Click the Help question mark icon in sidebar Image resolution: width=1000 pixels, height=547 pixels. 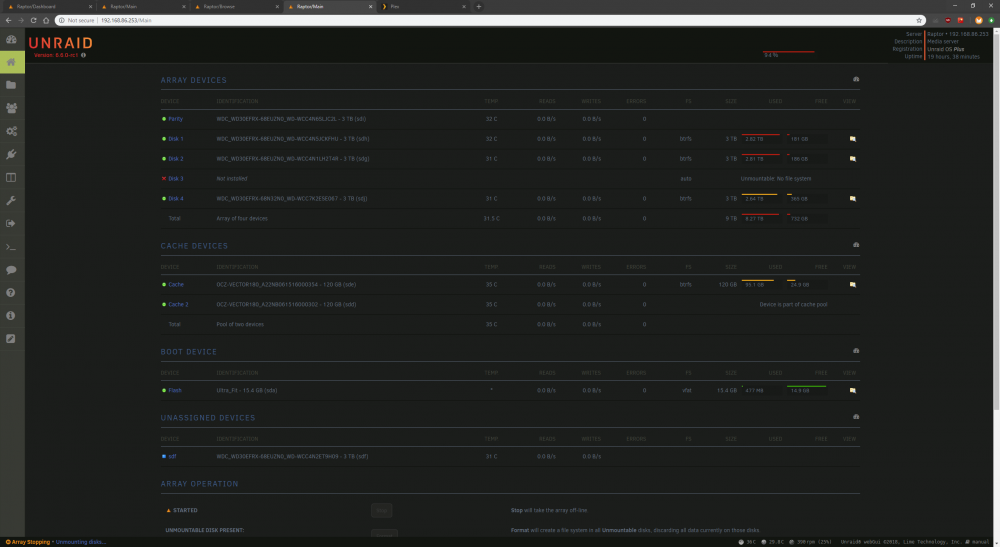pos(11,293)
